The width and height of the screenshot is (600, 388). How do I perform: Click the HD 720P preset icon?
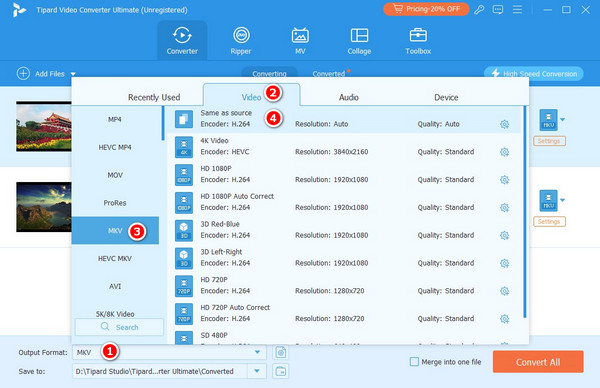pyautogui.click(x=184, y=286)
